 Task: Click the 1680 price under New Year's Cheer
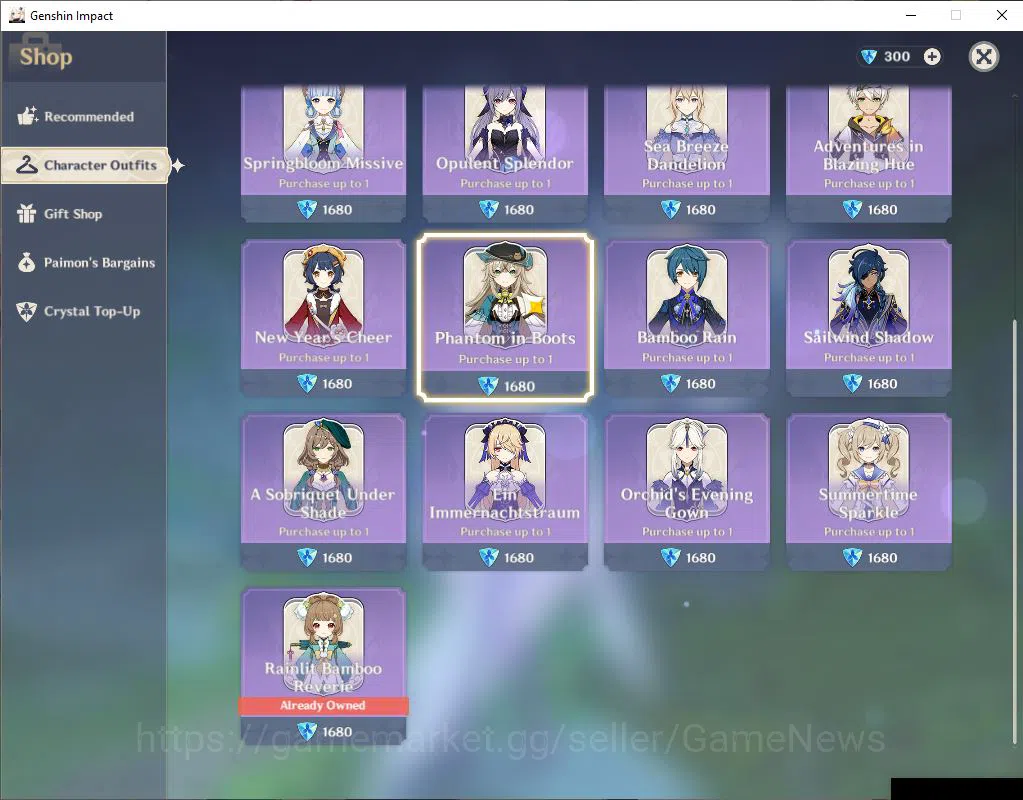[x=337, y=384]
